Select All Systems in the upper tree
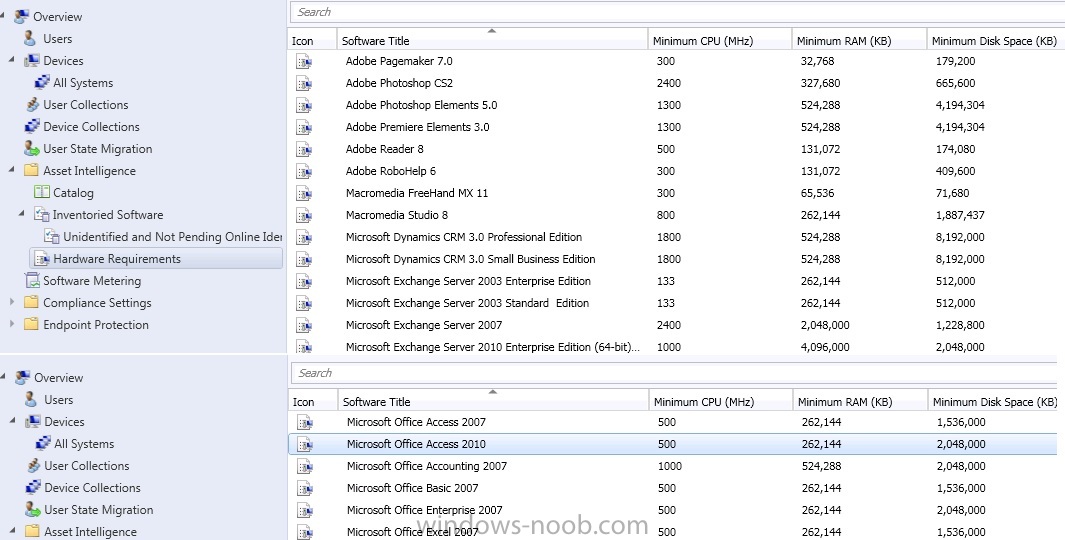Image resolution: width=1065 pixels, height=540 pixels. (x=83, y=83)
